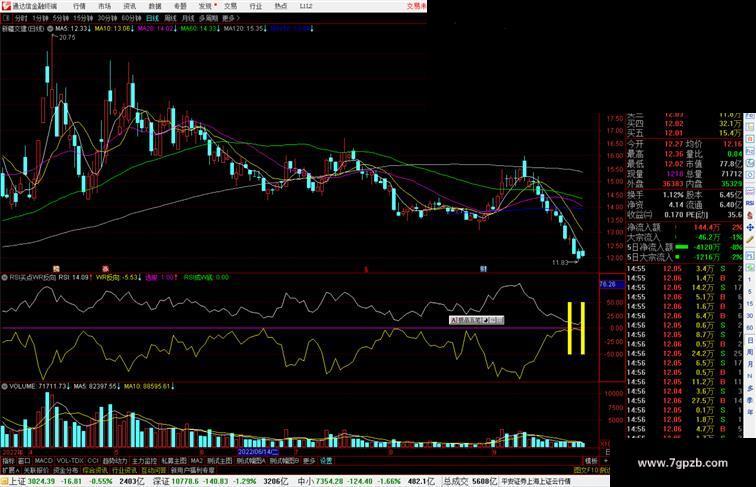Open the 热点 menu
Image resolution: width=756 pixels, height=487 pixels.
(281, 6)
